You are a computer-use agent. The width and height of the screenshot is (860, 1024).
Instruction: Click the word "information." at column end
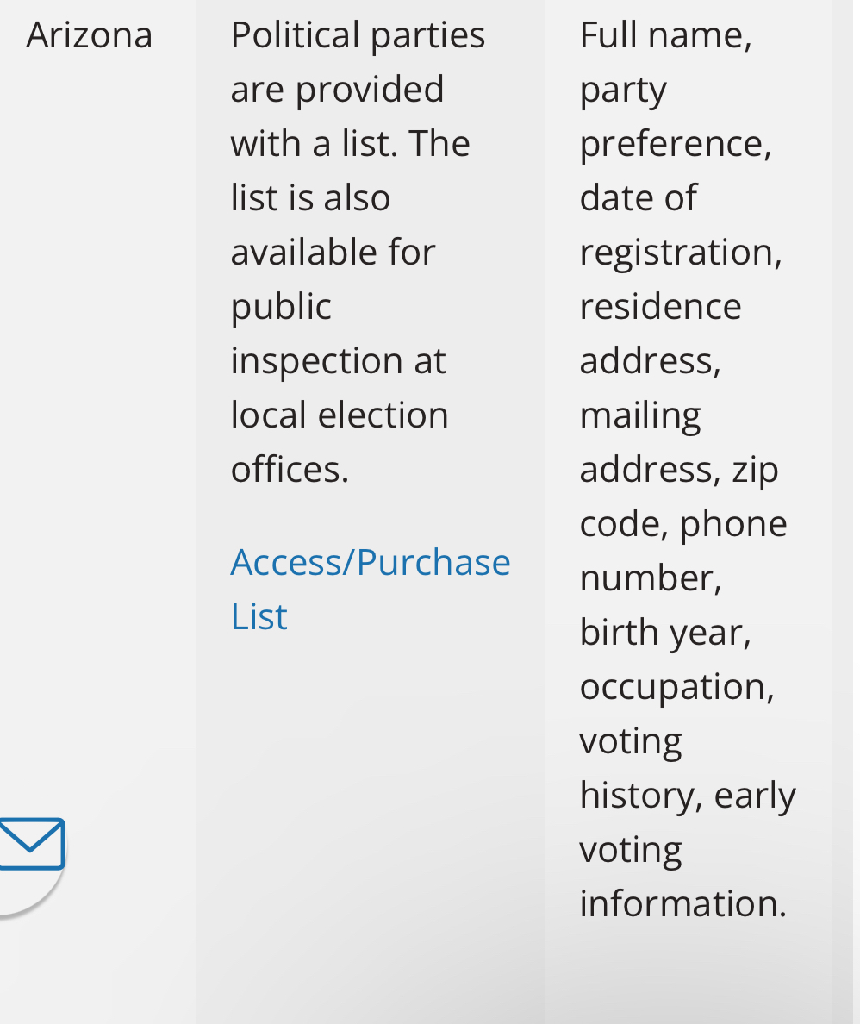coord(683,904)
